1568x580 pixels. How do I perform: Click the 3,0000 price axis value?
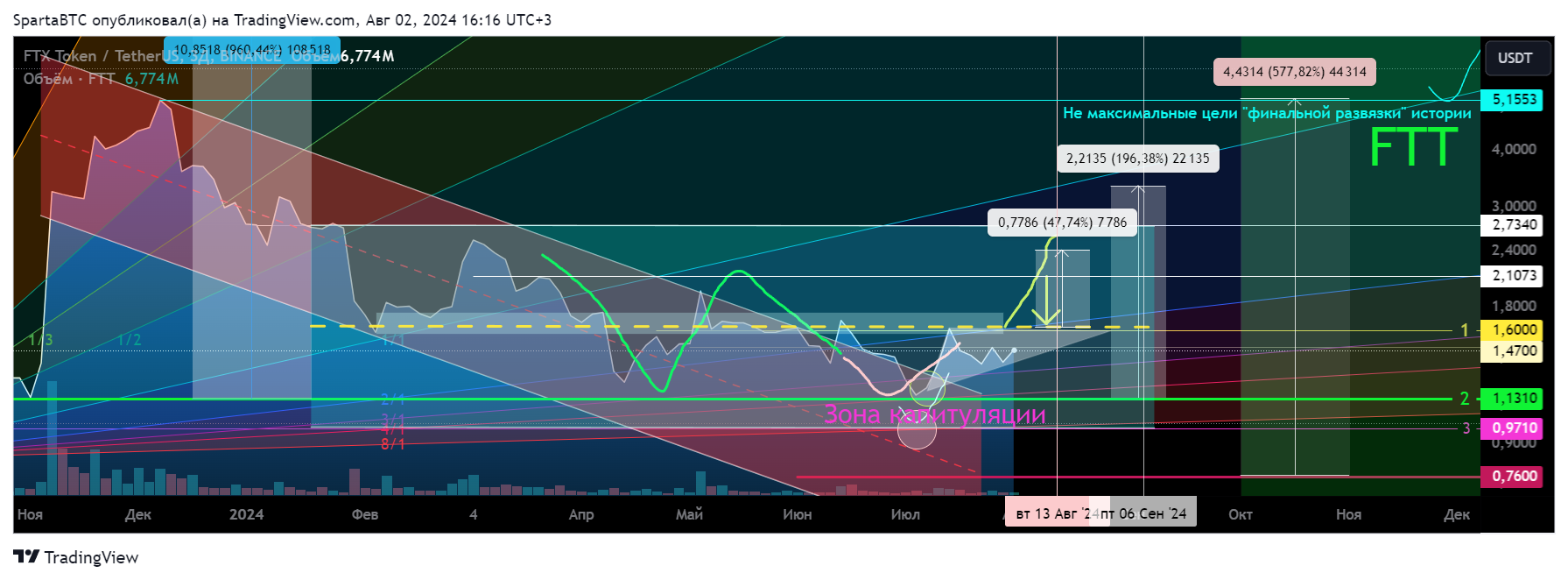1514,206
